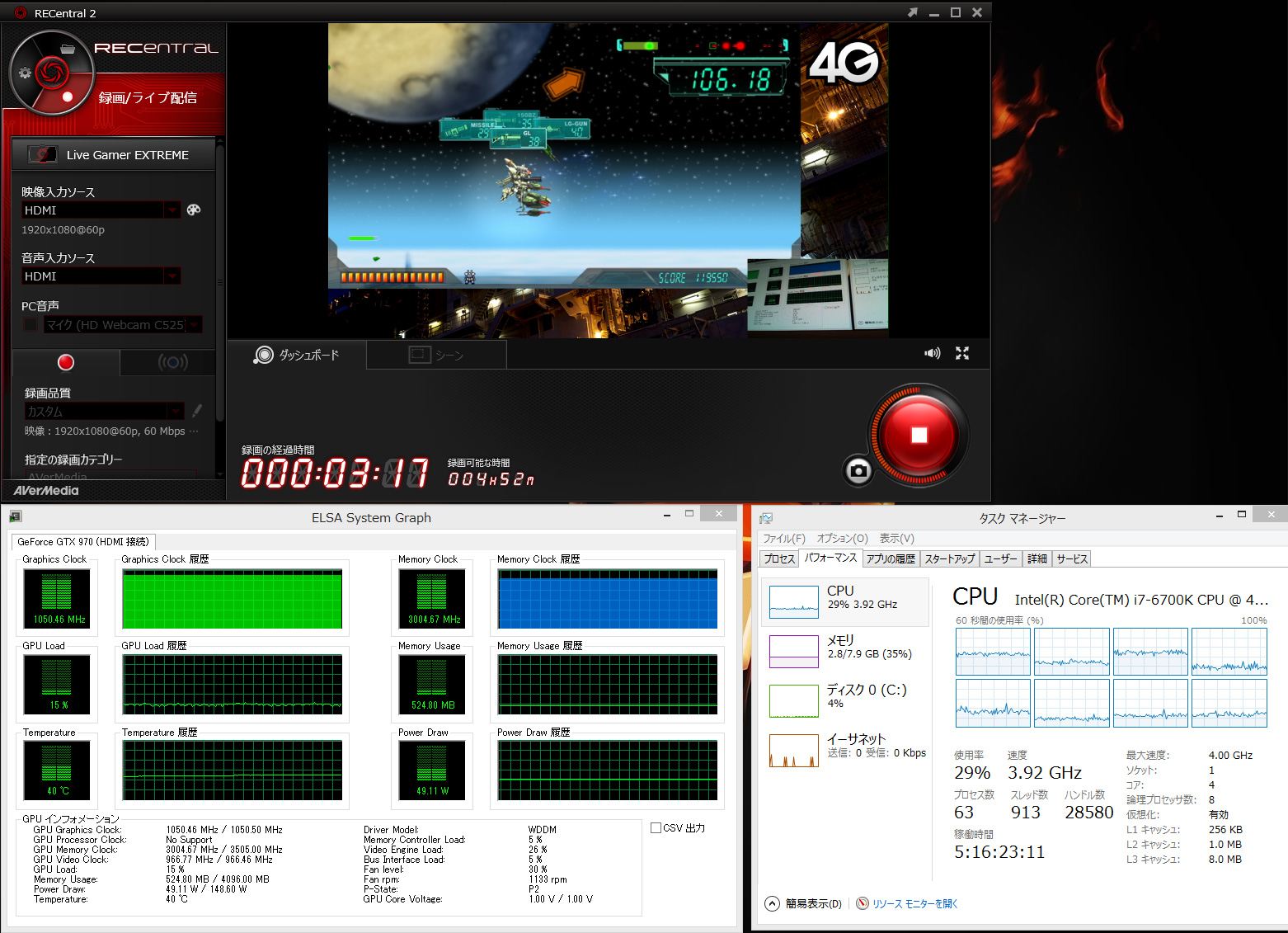Switch to the プロセス tab
Screen dimensions: 1288x933
click(779, 558)
